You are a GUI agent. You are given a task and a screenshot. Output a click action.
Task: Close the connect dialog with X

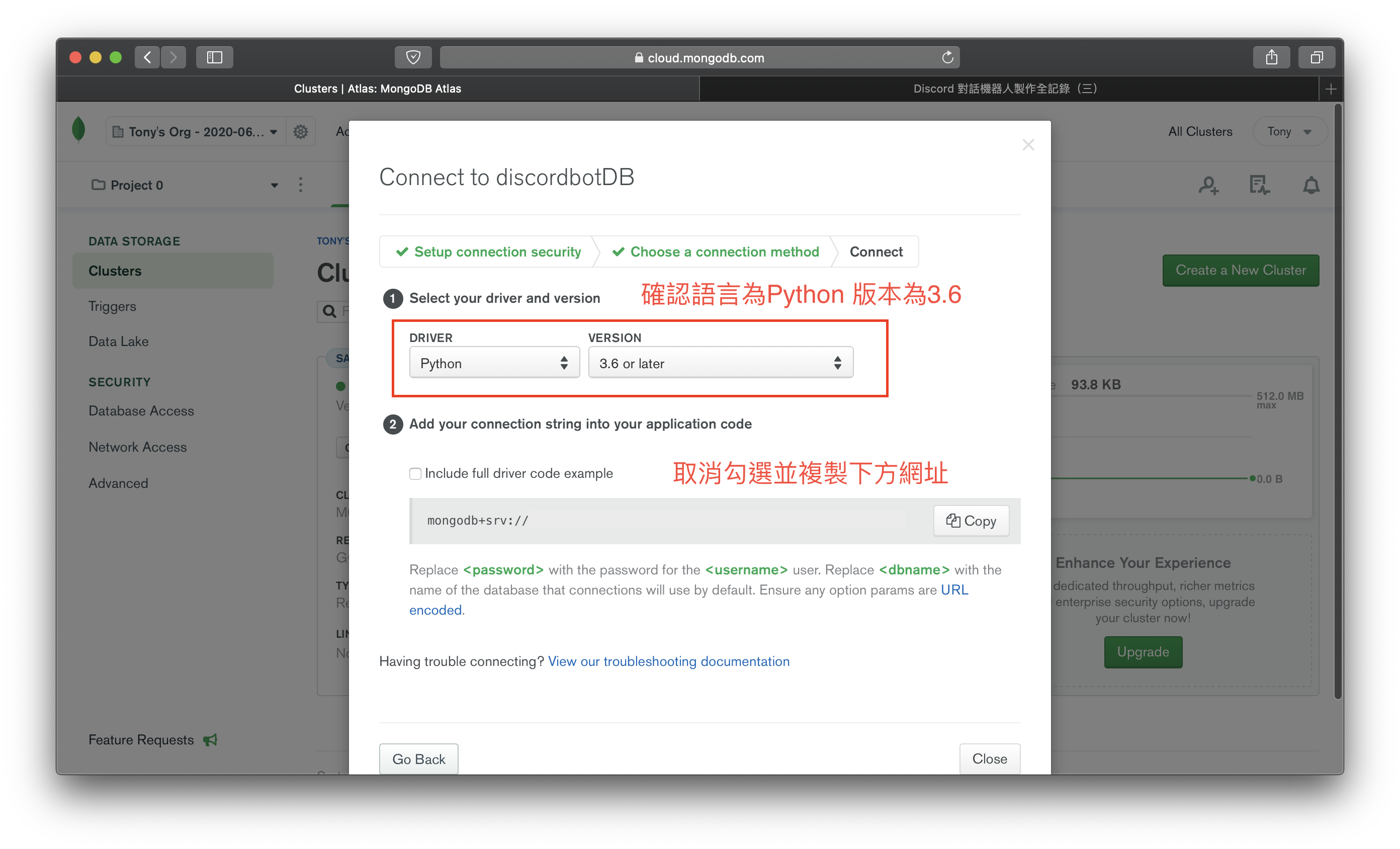tap(1028, 145)
